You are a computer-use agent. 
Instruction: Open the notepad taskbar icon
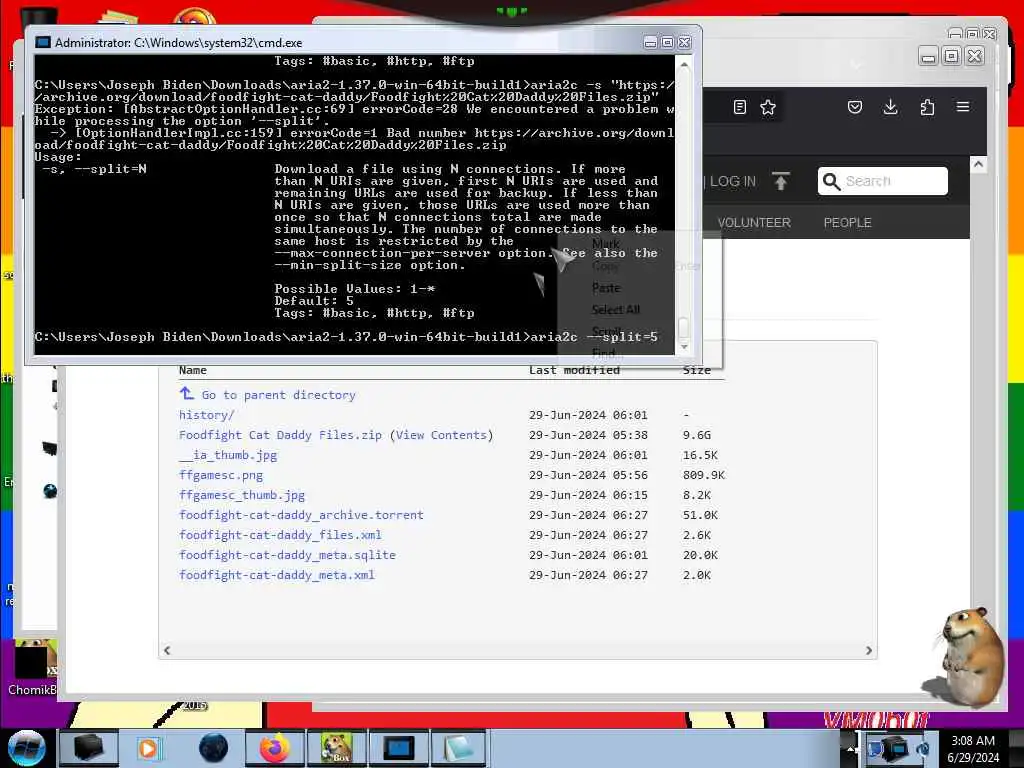[x=459, y=748]
